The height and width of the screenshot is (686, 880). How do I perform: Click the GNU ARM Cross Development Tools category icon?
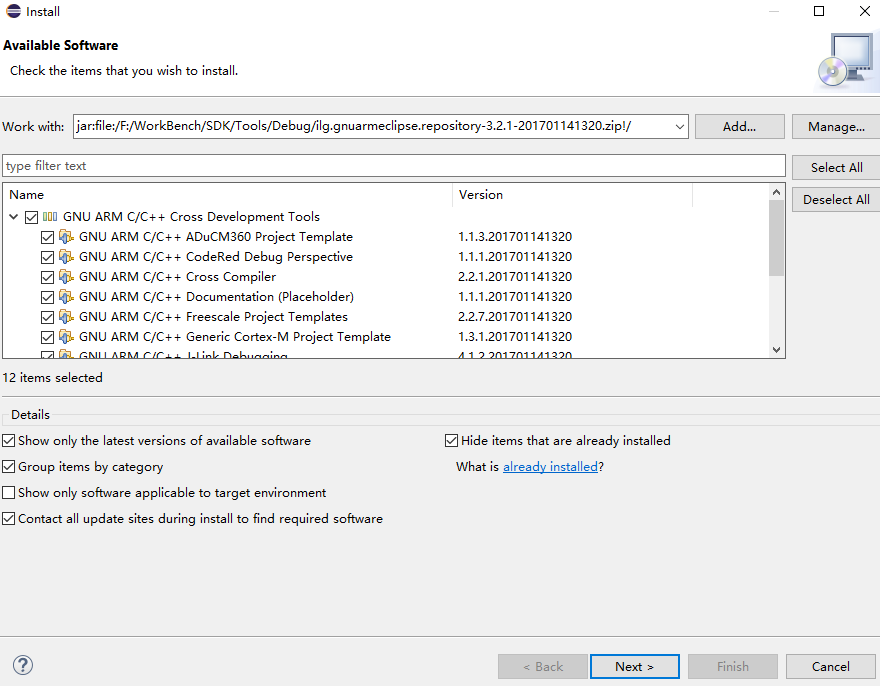(50, 217)
